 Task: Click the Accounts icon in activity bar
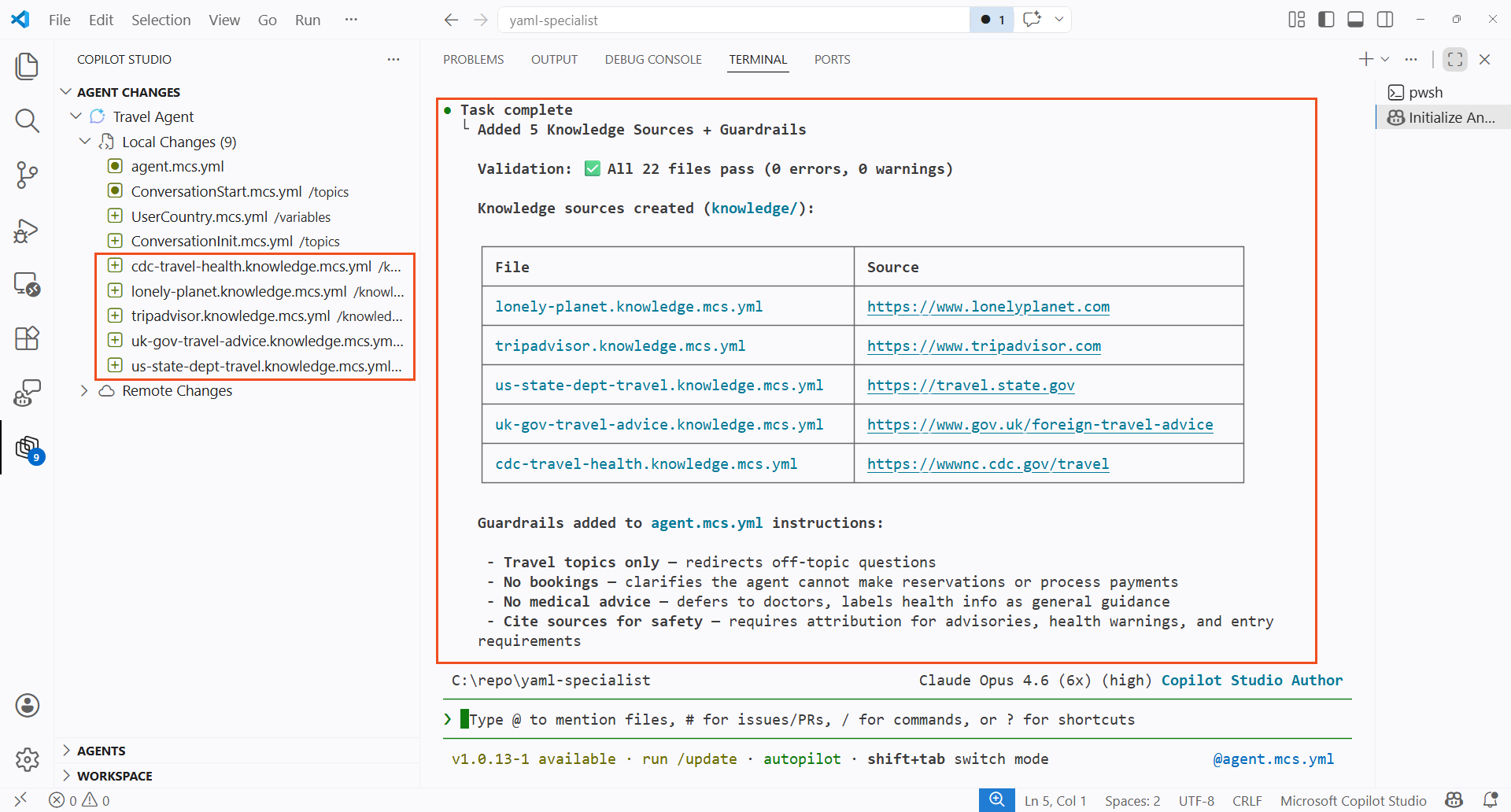(28, 705)
